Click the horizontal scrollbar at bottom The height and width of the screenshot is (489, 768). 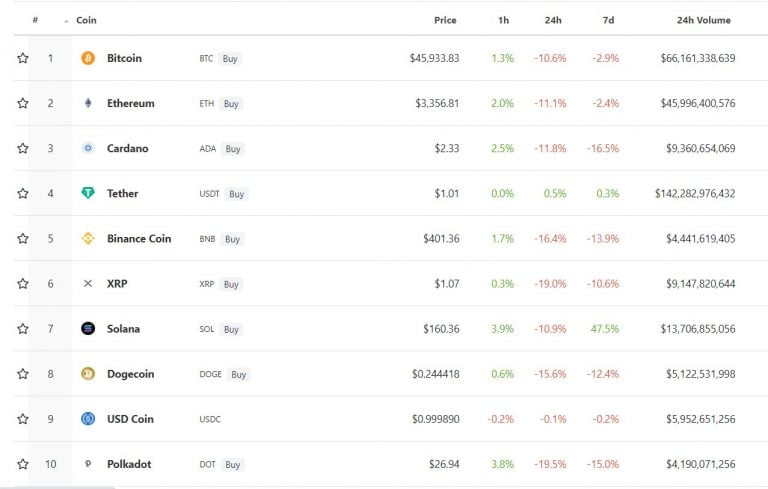pyautogui.click(x=58, y=488)
